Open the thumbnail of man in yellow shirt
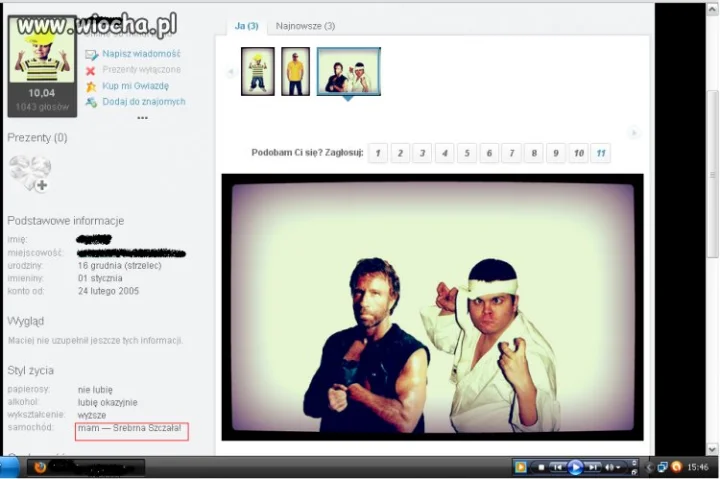Screen dimensions: 720x479 [x=295, y=72]
